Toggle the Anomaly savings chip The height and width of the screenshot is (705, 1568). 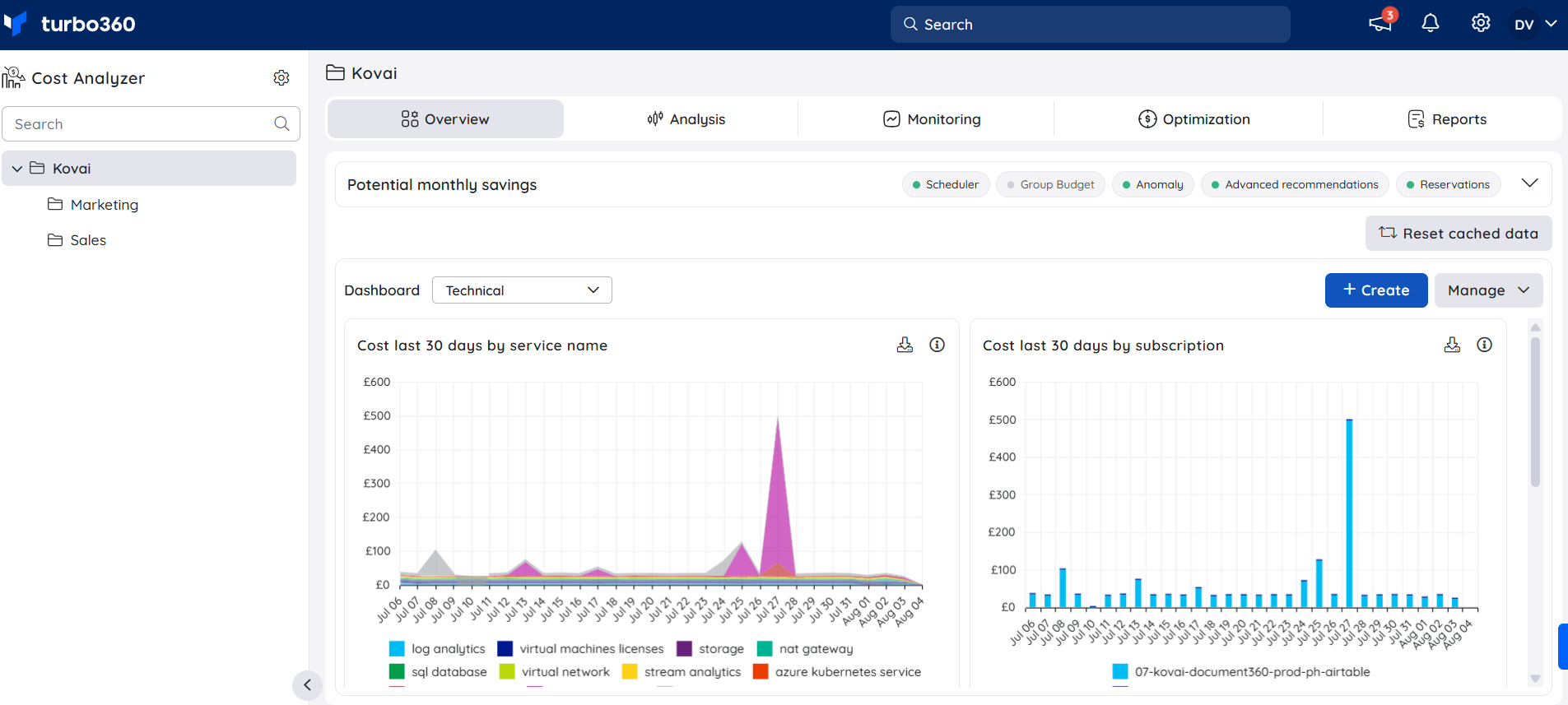[x=1152, y=184]
